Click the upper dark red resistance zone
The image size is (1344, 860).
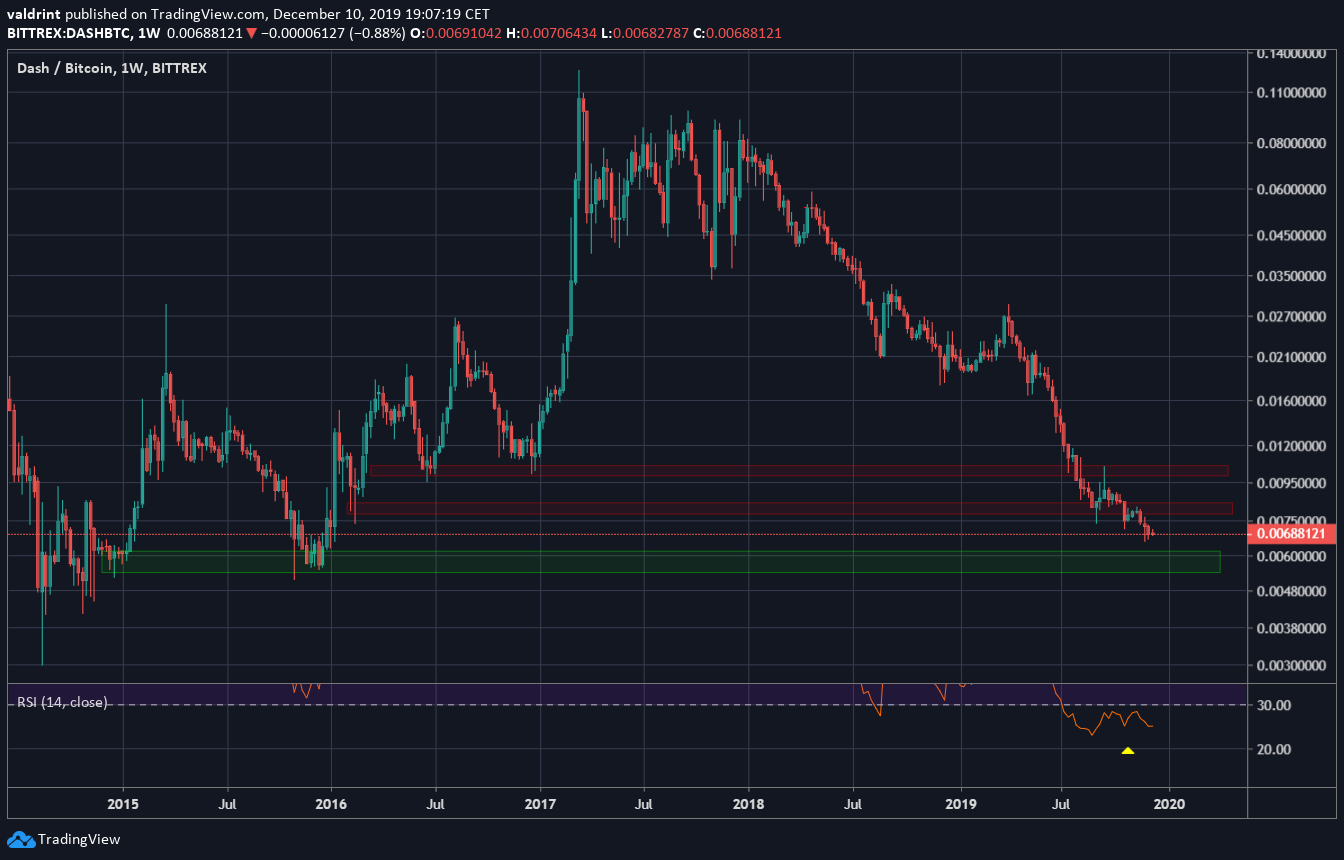[800, 470]
